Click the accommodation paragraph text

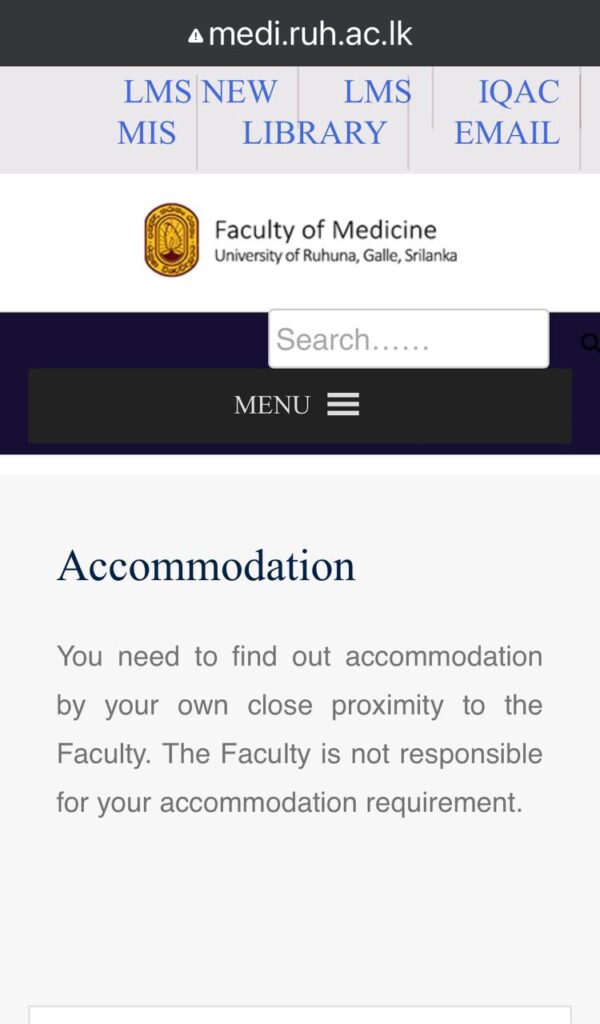(x=299, y=729)
